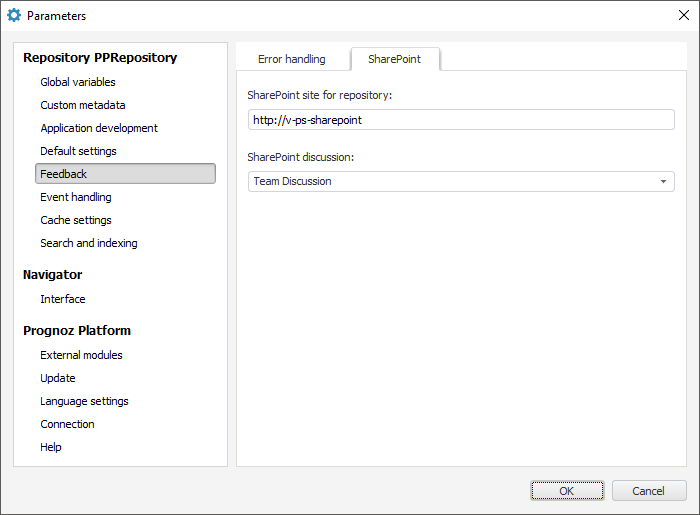Open Default settings page
700x515 pixels.
78,151
